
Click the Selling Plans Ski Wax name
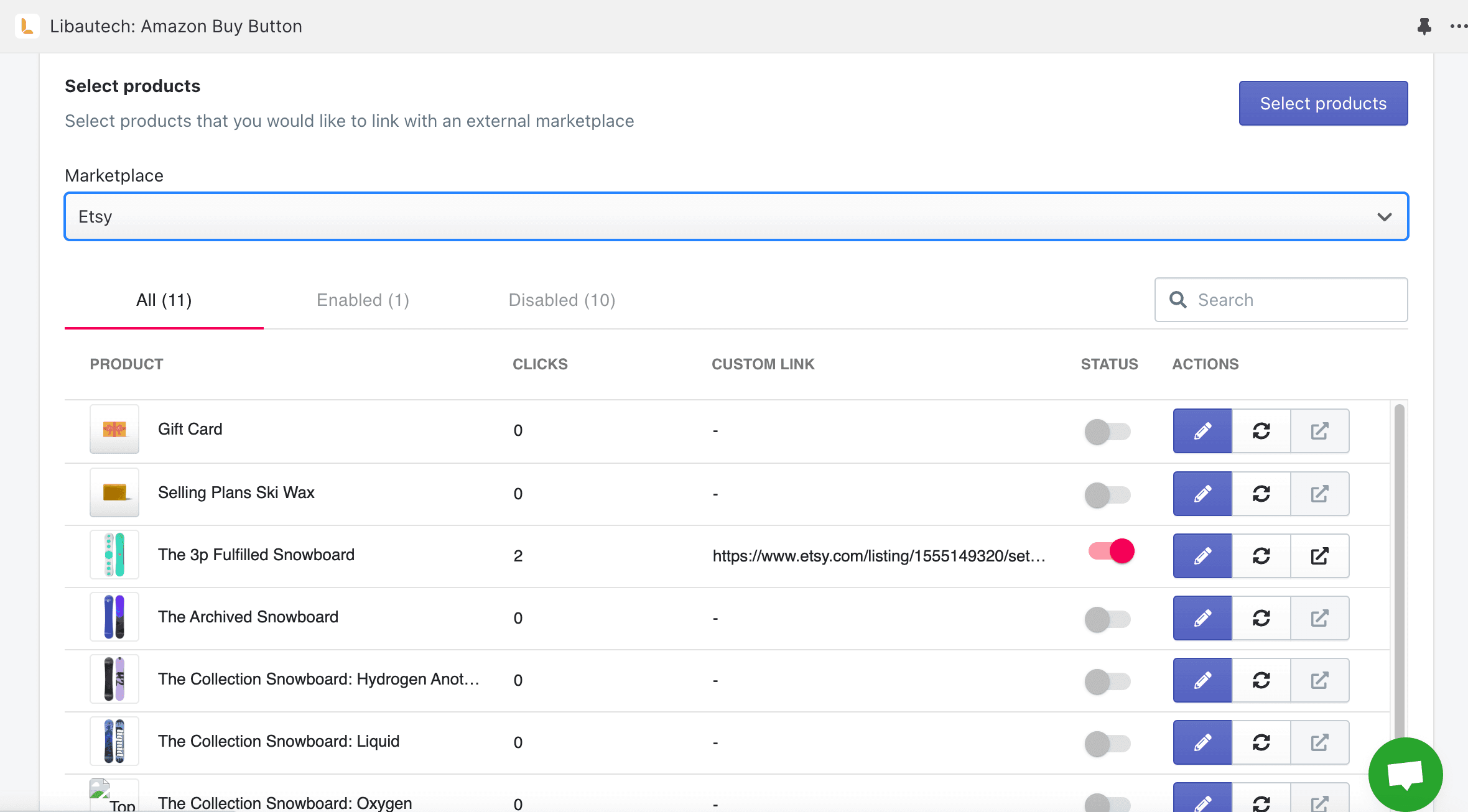(236, 492)
